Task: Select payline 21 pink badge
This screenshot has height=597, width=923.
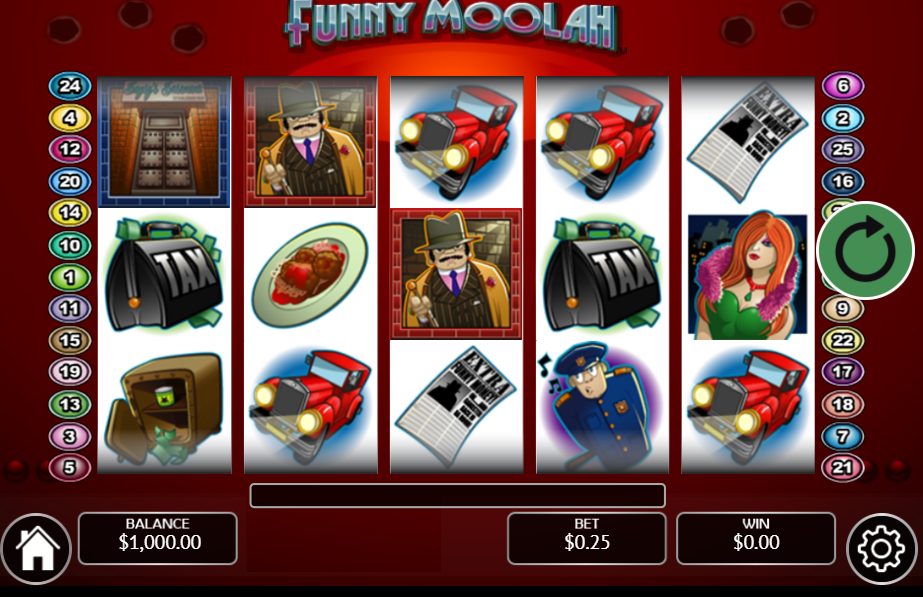Action: (x=843, y=467)
